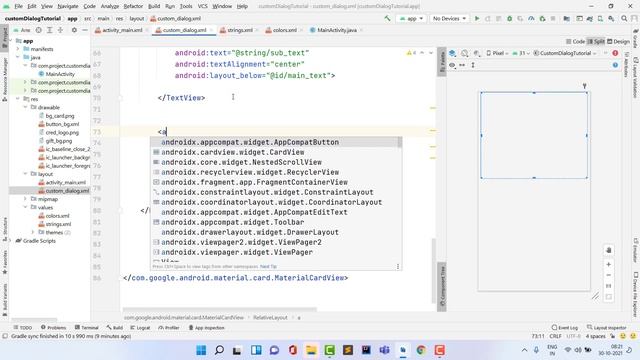Open the VCS menu
This screenshot has width=640, height=360.
[x=202, y=6]
